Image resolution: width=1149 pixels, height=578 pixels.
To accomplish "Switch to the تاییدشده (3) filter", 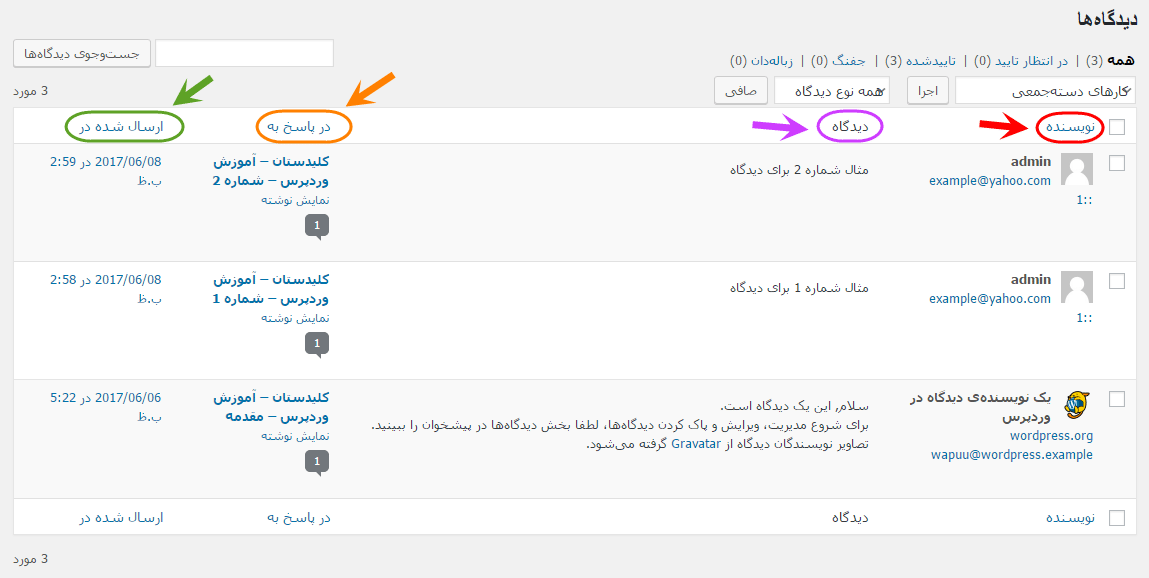I will (921, 60).
